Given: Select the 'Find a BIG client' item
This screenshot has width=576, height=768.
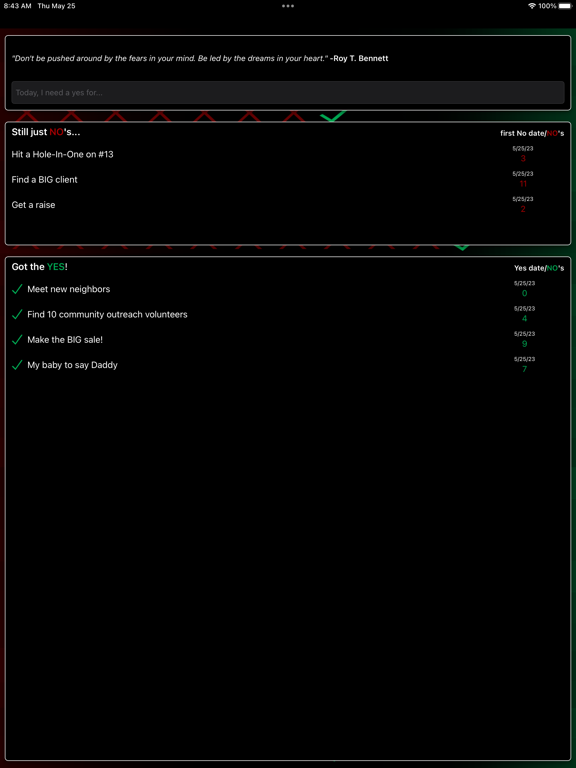Looking at the screenshot, I should tap(45, 180).
